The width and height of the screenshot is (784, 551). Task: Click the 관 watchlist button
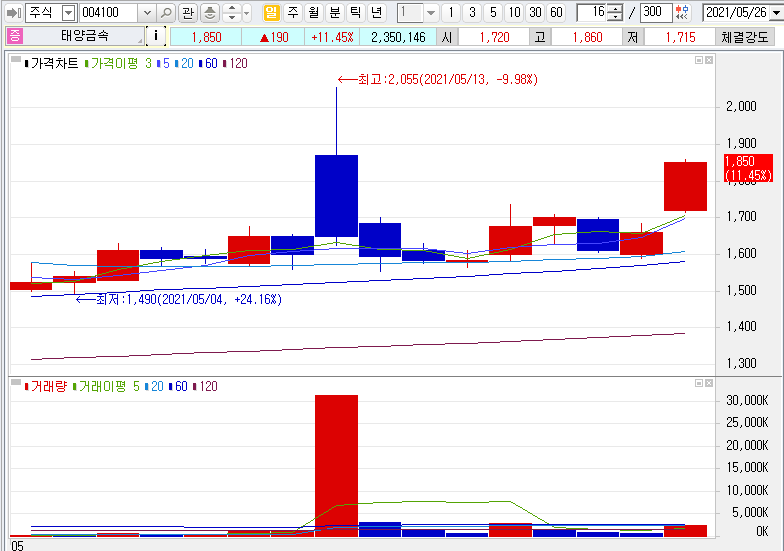pyautogui.click(x=188, y=12)
